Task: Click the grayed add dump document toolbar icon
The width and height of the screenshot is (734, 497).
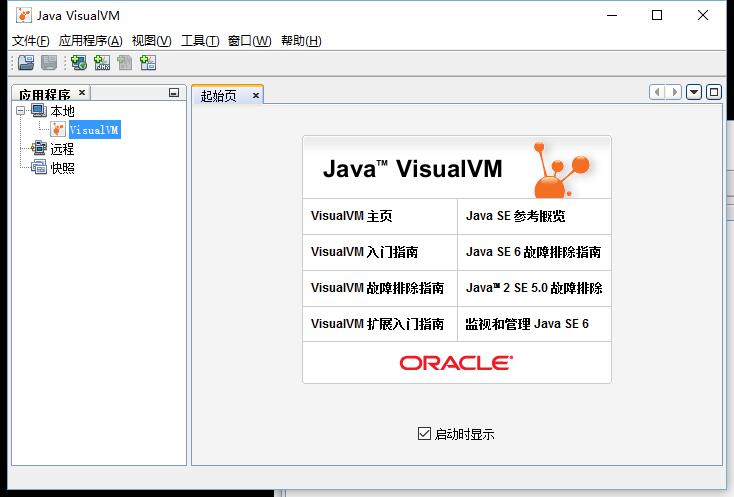Action: pos(125,62)
